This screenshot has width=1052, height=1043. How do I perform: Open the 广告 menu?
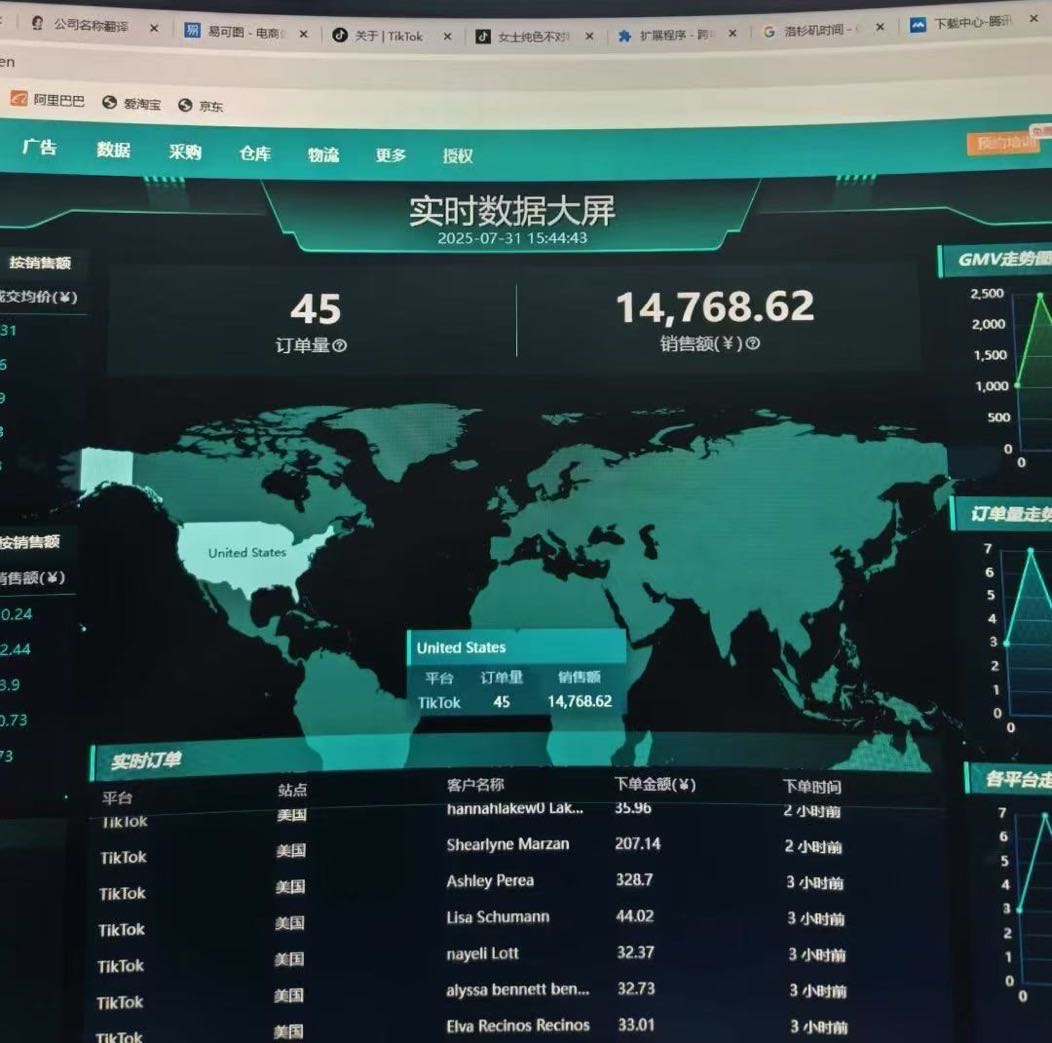[x=40, y=147]
